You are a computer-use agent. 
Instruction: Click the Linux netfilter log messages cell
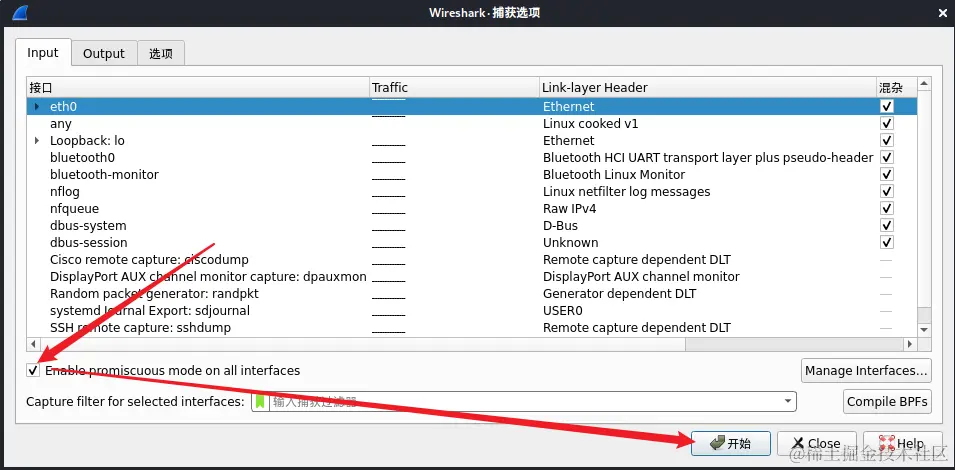[x=626, y=192]
